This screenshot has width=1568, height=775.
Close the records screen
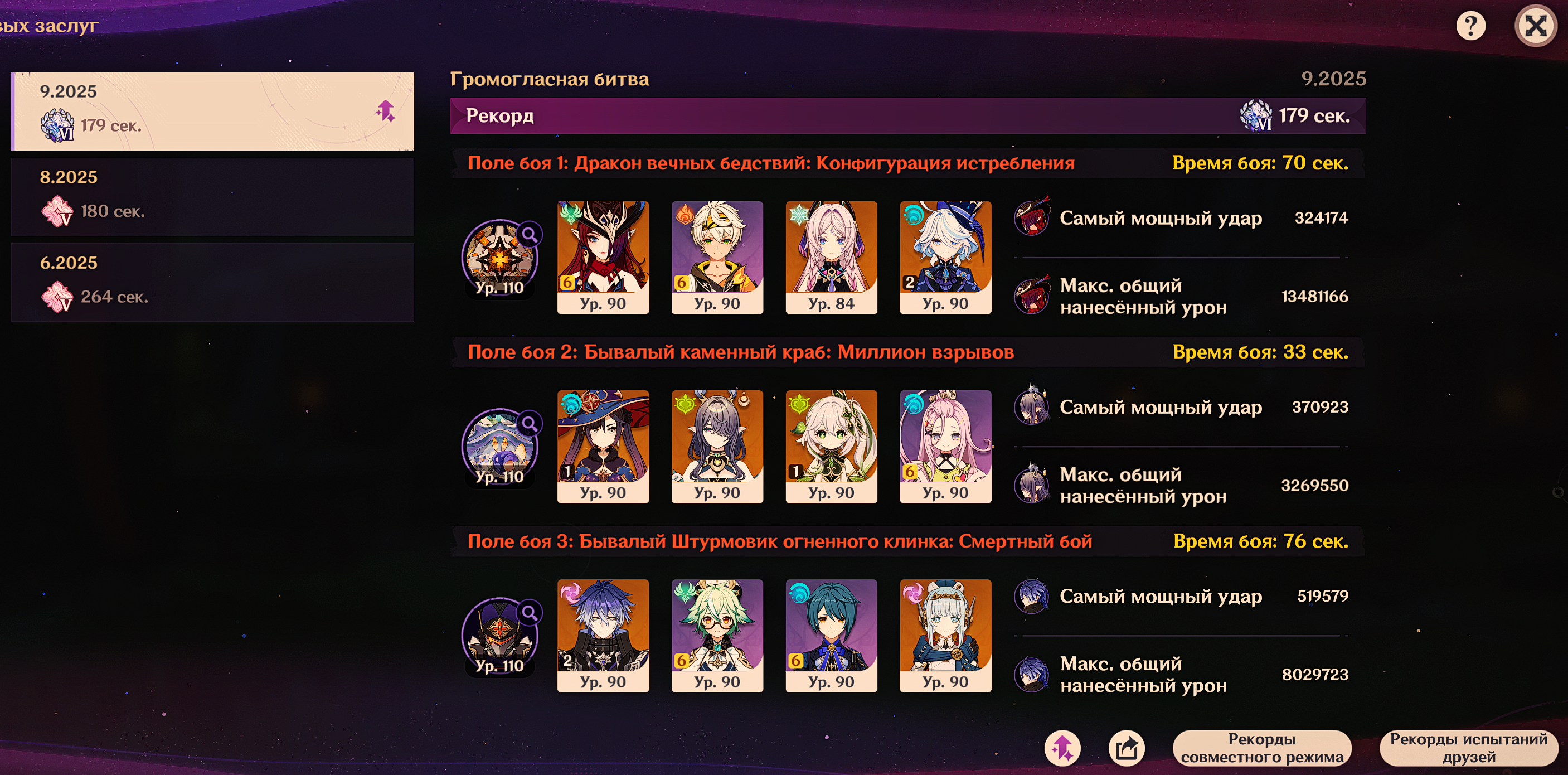pos(1535,26)
